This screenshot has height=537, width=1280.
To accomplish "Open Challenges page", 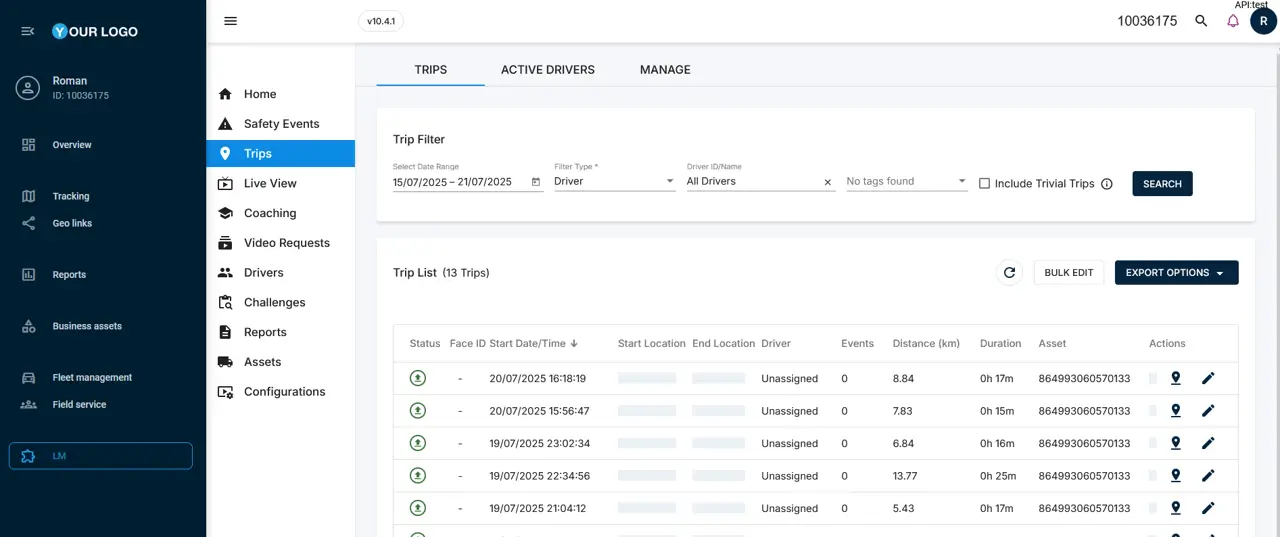I will click(280, 302).
